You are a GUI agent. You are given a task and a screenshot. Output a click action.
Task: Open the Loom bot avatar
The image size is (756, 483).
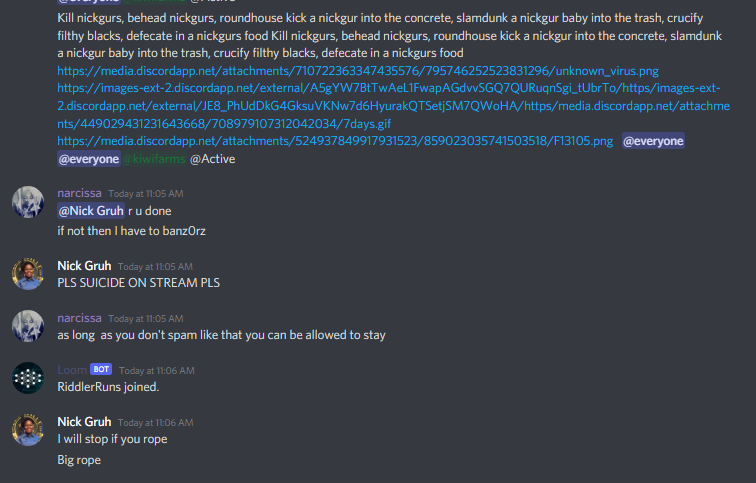click(28, 378)
